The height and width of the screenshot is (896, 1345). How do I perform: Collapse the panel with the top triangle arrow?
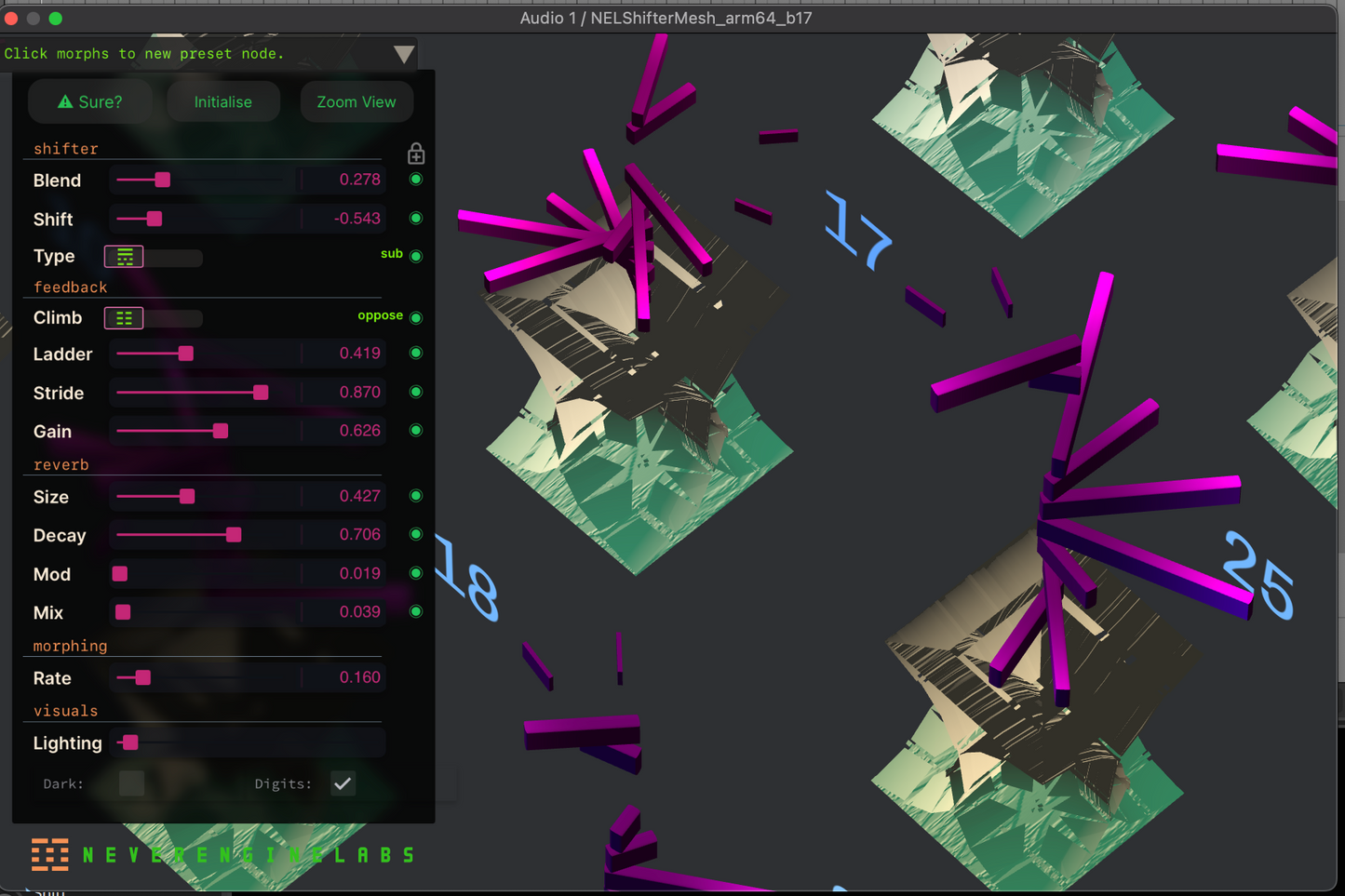(x=403, y=54)
